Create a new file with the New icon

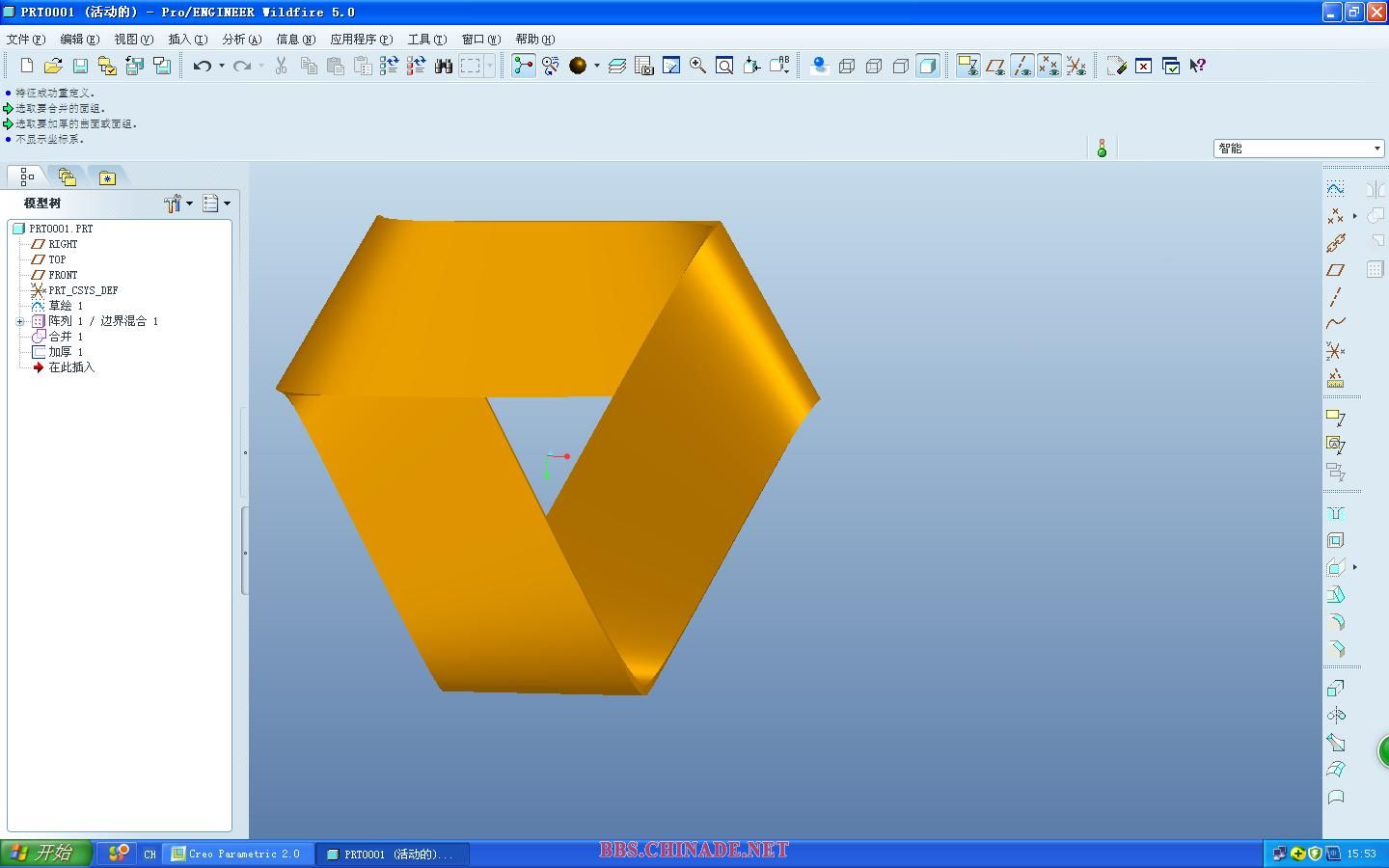pyautogui.click(x=27, y=66)
